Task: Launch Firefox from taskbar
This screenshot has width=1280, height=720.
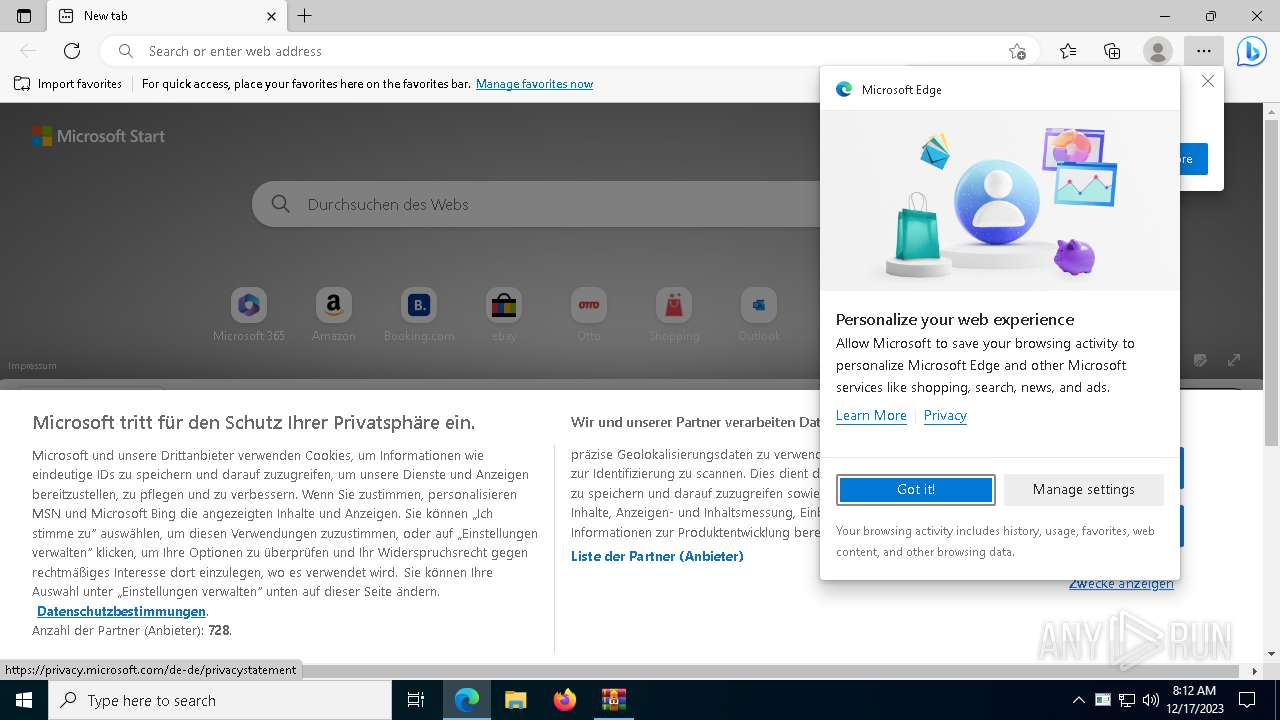Action: coord(565,700)
